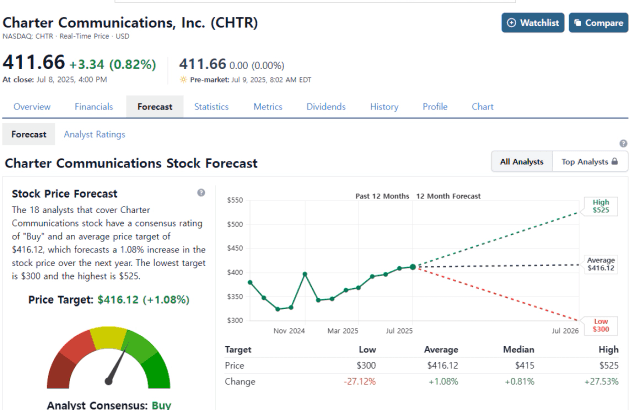Click the Analyst Consensus Buy label
The width and height of the screenshot is (640, 410).
point(109,405)
